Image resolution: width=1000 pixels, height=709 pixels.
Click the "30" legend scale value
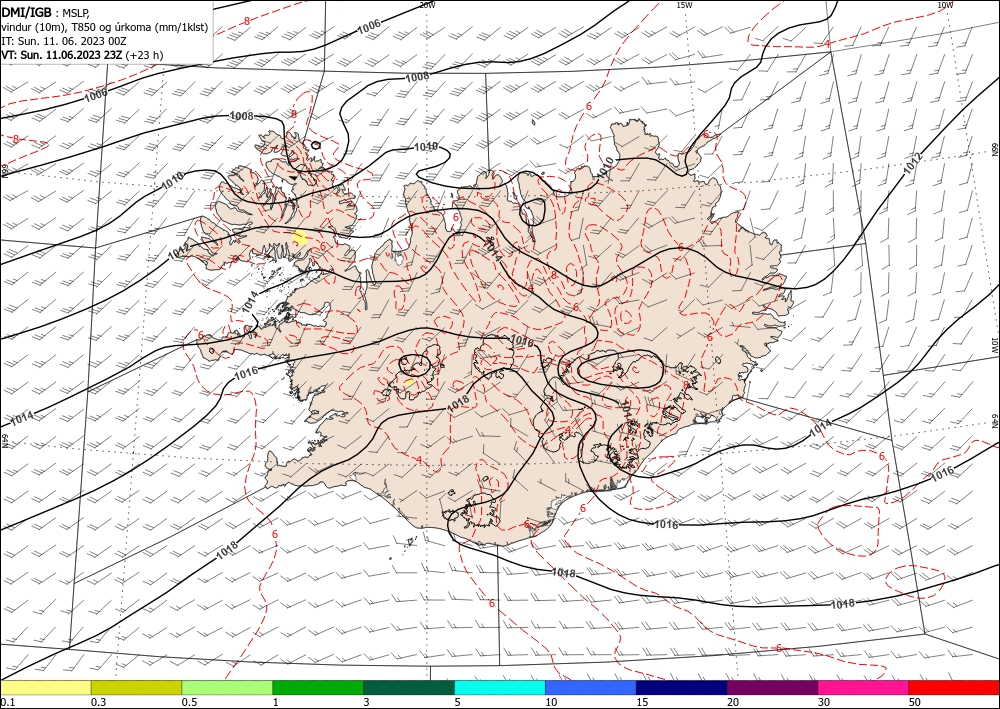pyautogui.click(x=824, y=702)
